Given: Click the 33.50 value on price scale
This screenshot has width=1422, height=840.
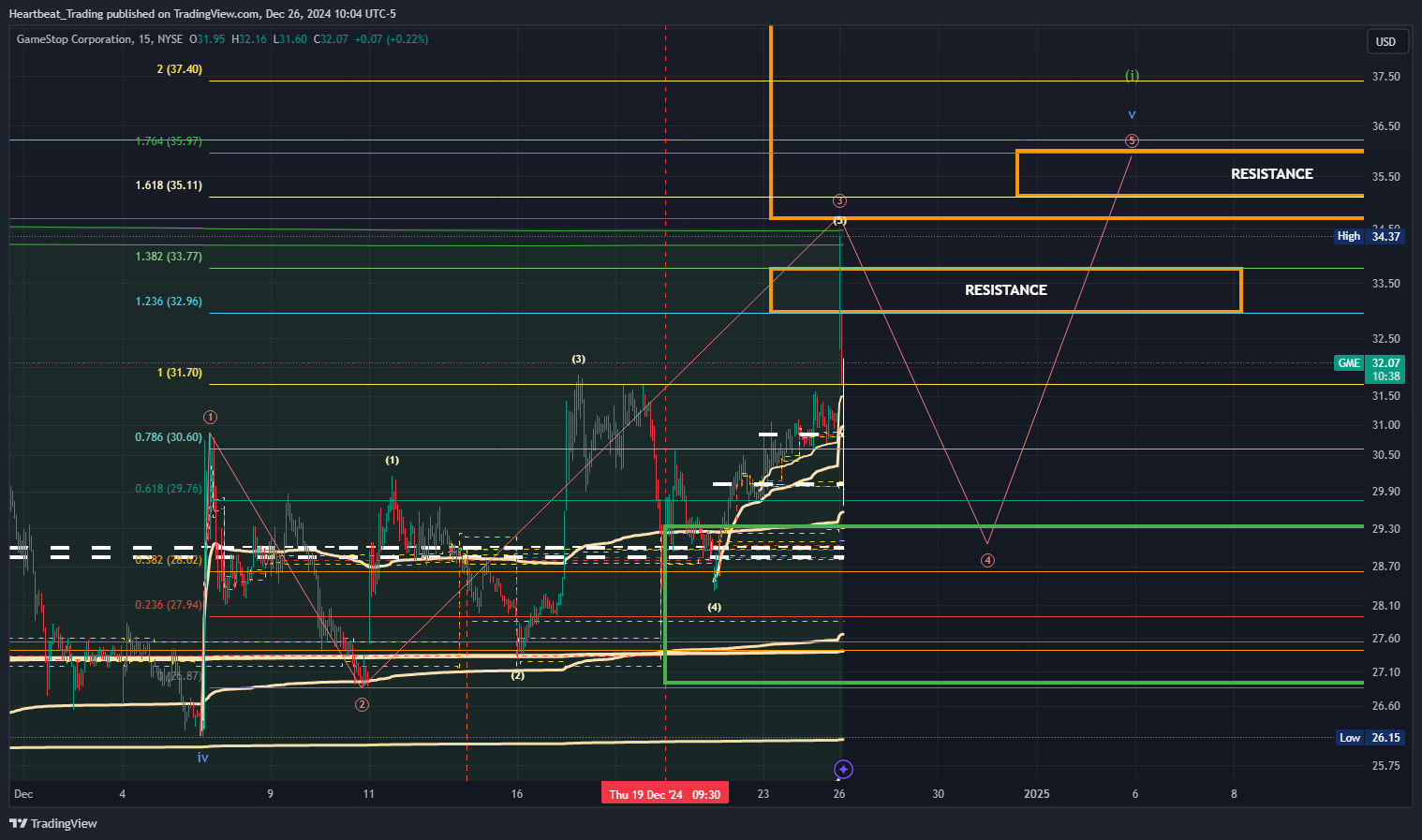Looking at the screenshot, I should coord(1386,284).
